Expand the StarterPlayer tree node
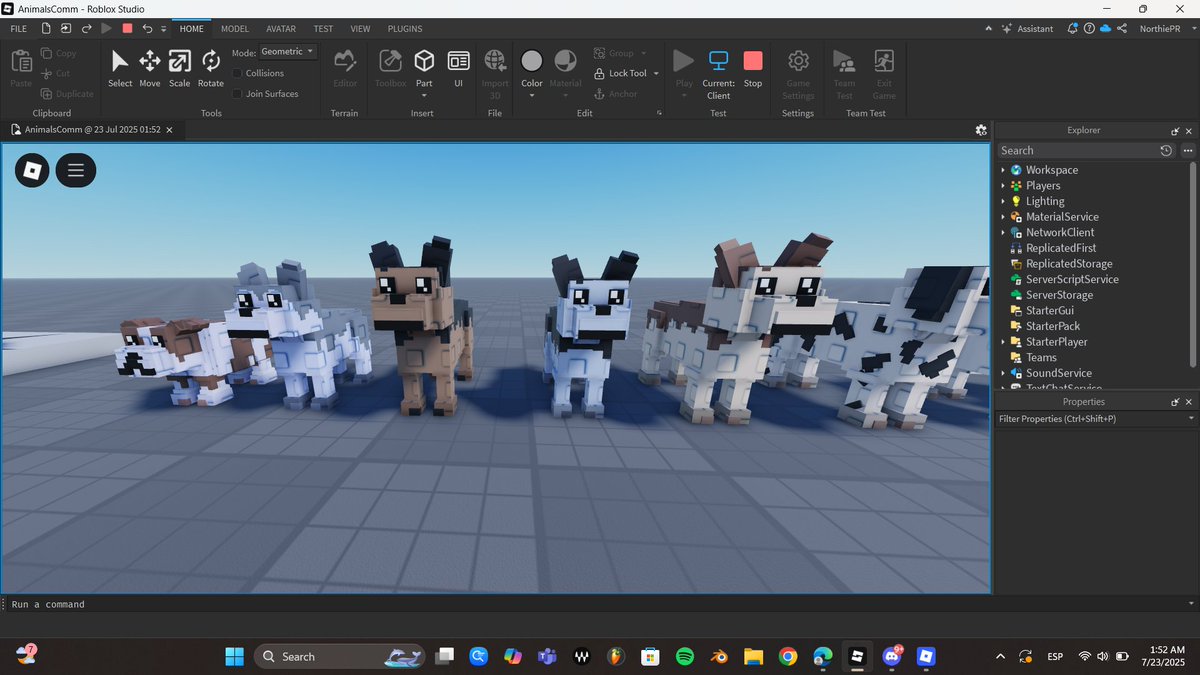 pyautogui.click(x=1003, y=342)
